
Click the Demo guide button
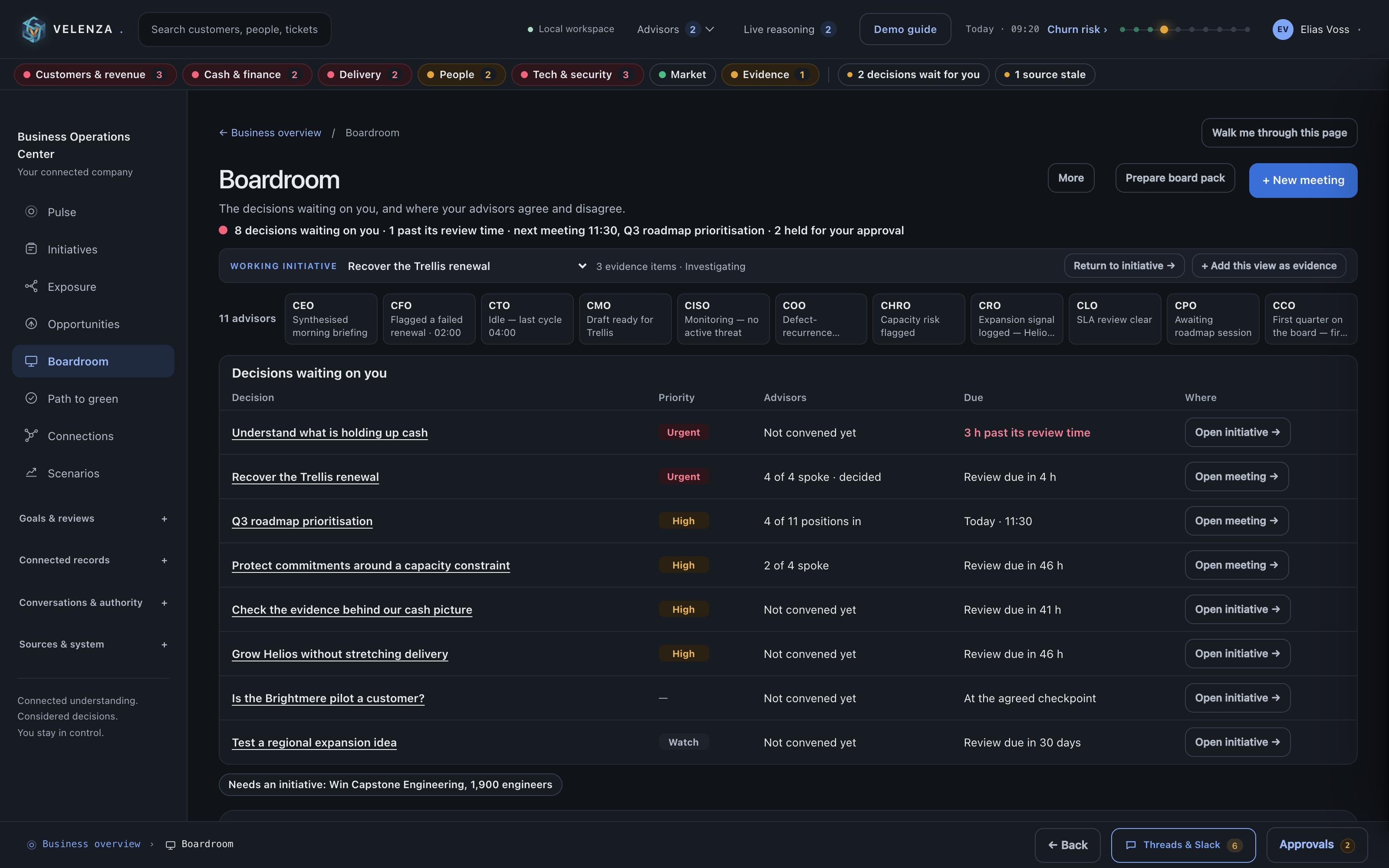point(905,29)
